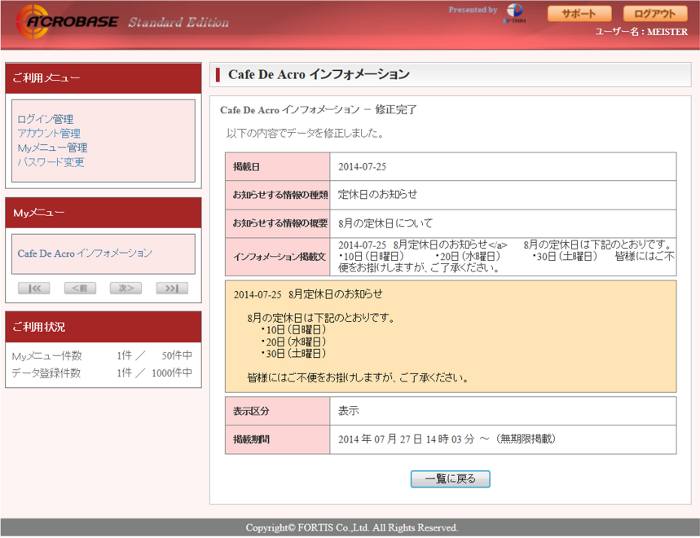The image size is (700, 538).
Task: Click the ご利用状況 panel header
Action: pyautogui.click(x=103, y=327)
